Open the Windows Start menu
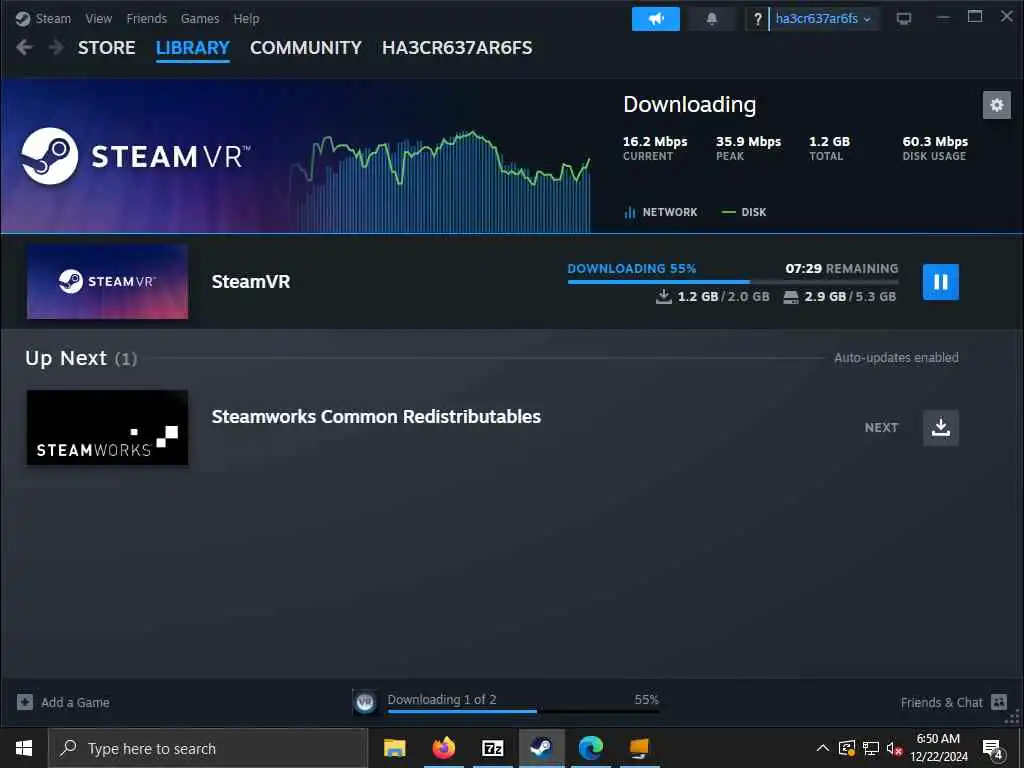 click(x=24, y=748)
